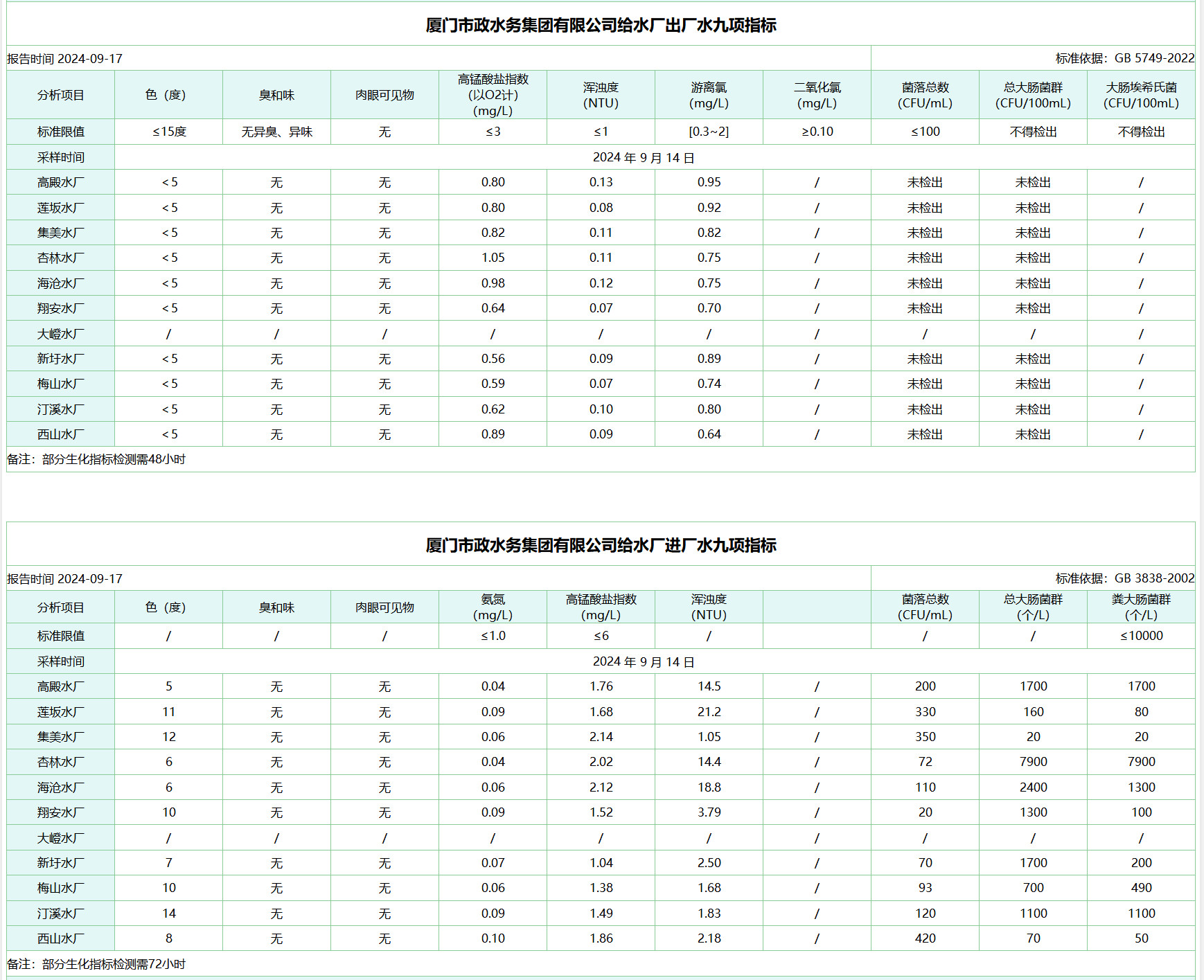Click limit value '≤1.0' under 氨氮
The height and width of the screenshot is (980, 1204).
click(493, 636)
